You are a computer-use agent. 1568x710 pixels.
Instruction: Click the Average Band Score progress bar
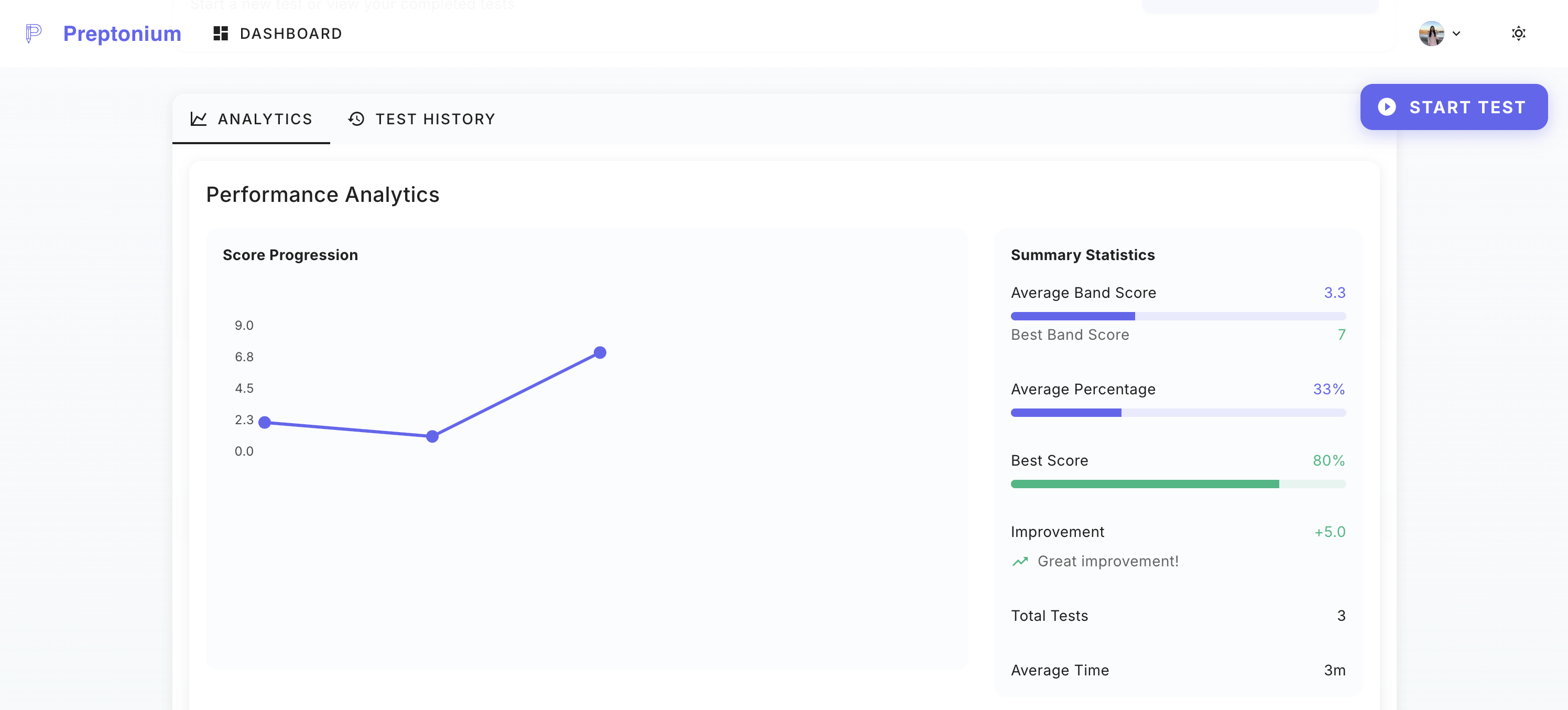(1178, 316)
